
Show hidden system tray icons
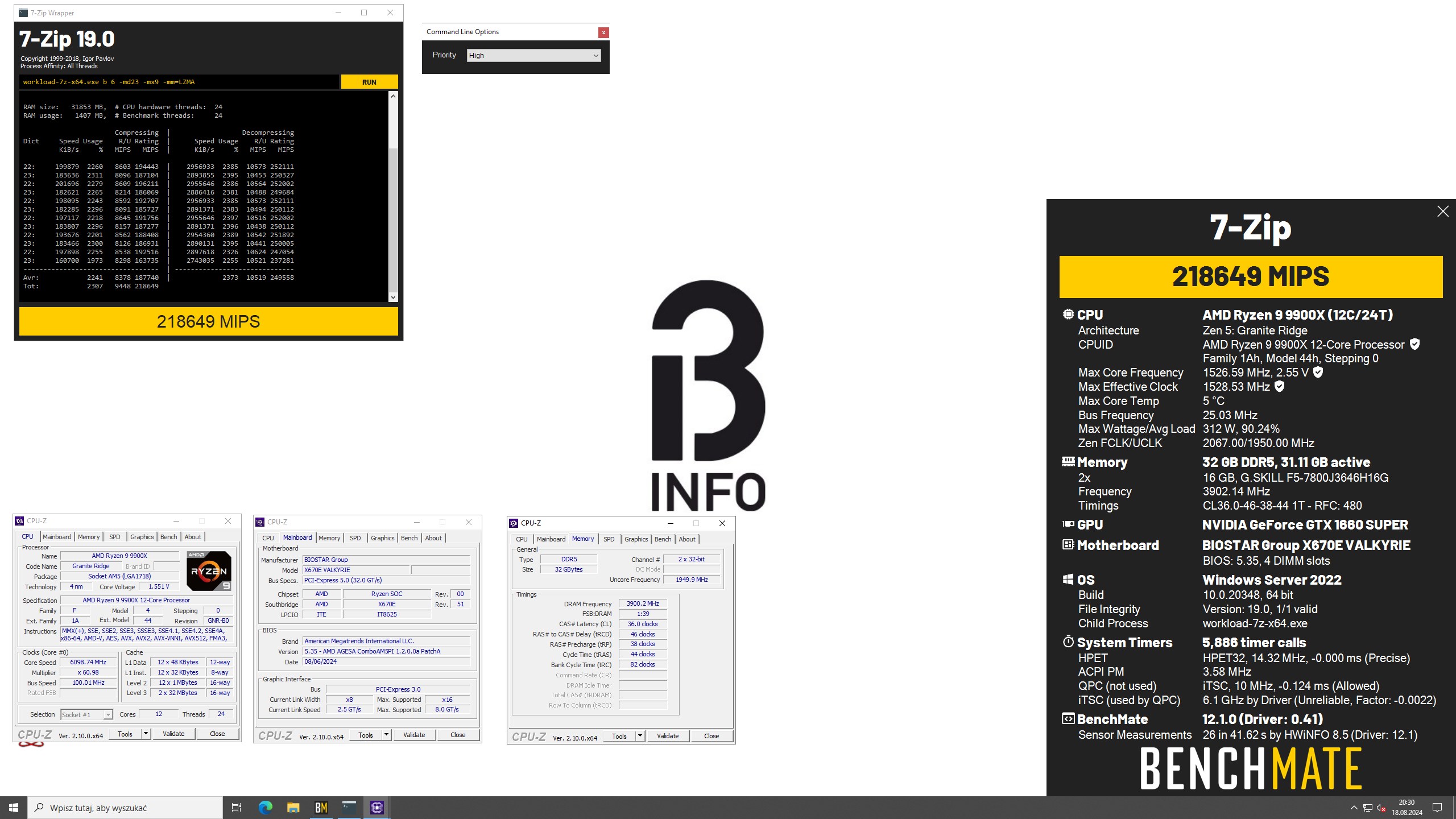(1354, 808)
